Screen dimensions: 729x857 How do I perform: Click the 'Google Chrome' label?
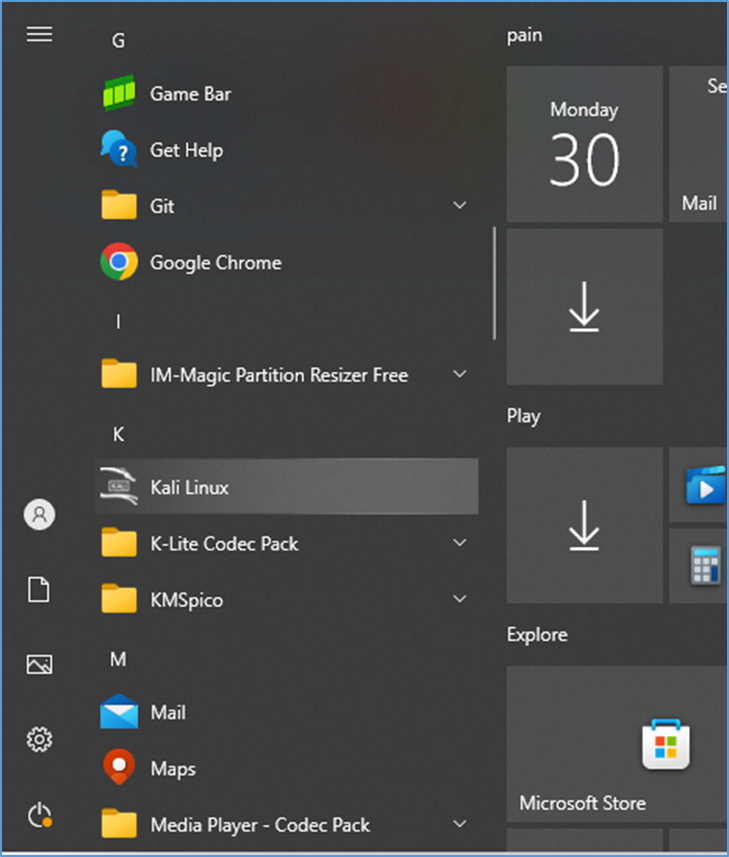point(216,263)
